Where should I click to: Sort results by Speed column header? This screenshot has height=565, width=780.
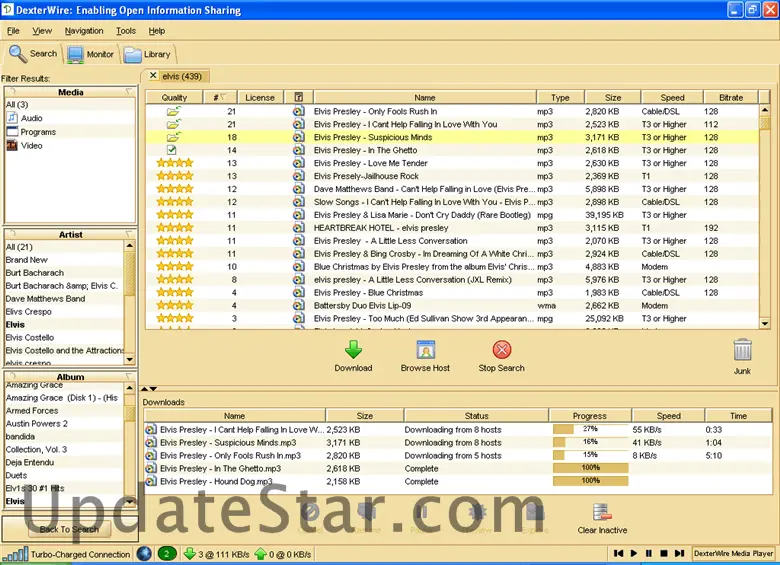[672, 97]
